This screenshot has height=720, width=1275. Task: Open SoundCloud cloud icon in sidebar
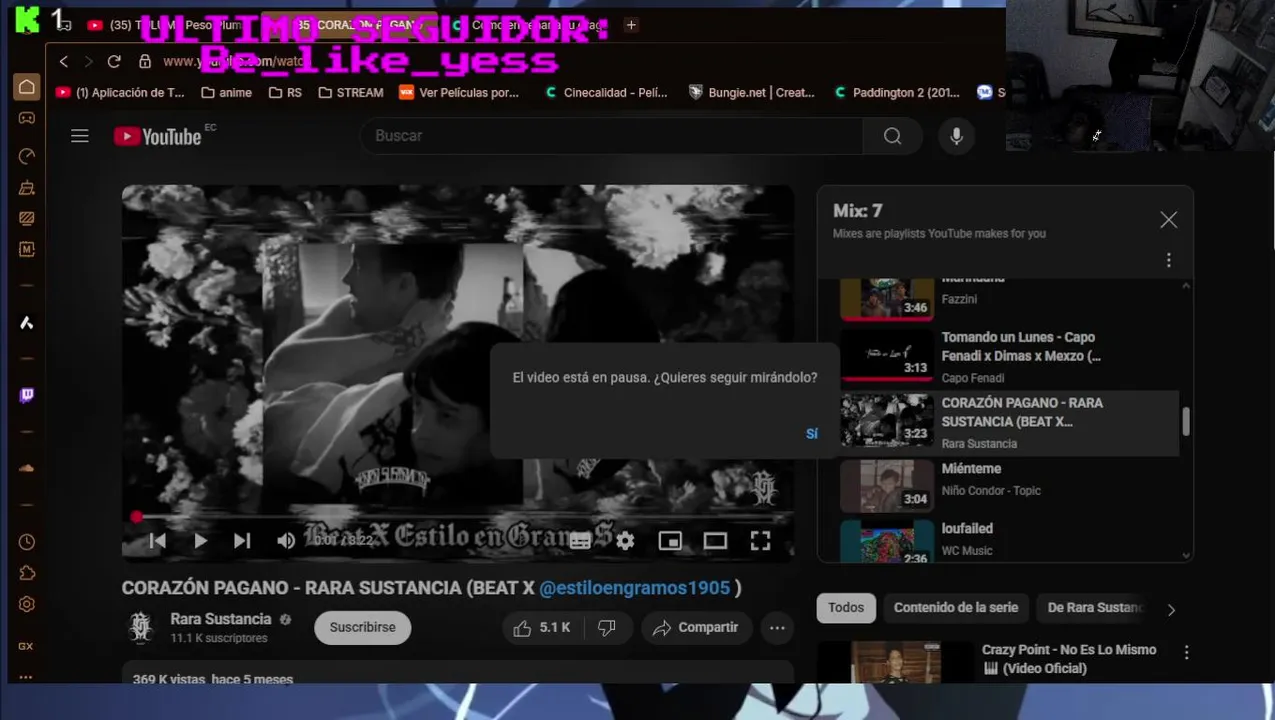27,468
